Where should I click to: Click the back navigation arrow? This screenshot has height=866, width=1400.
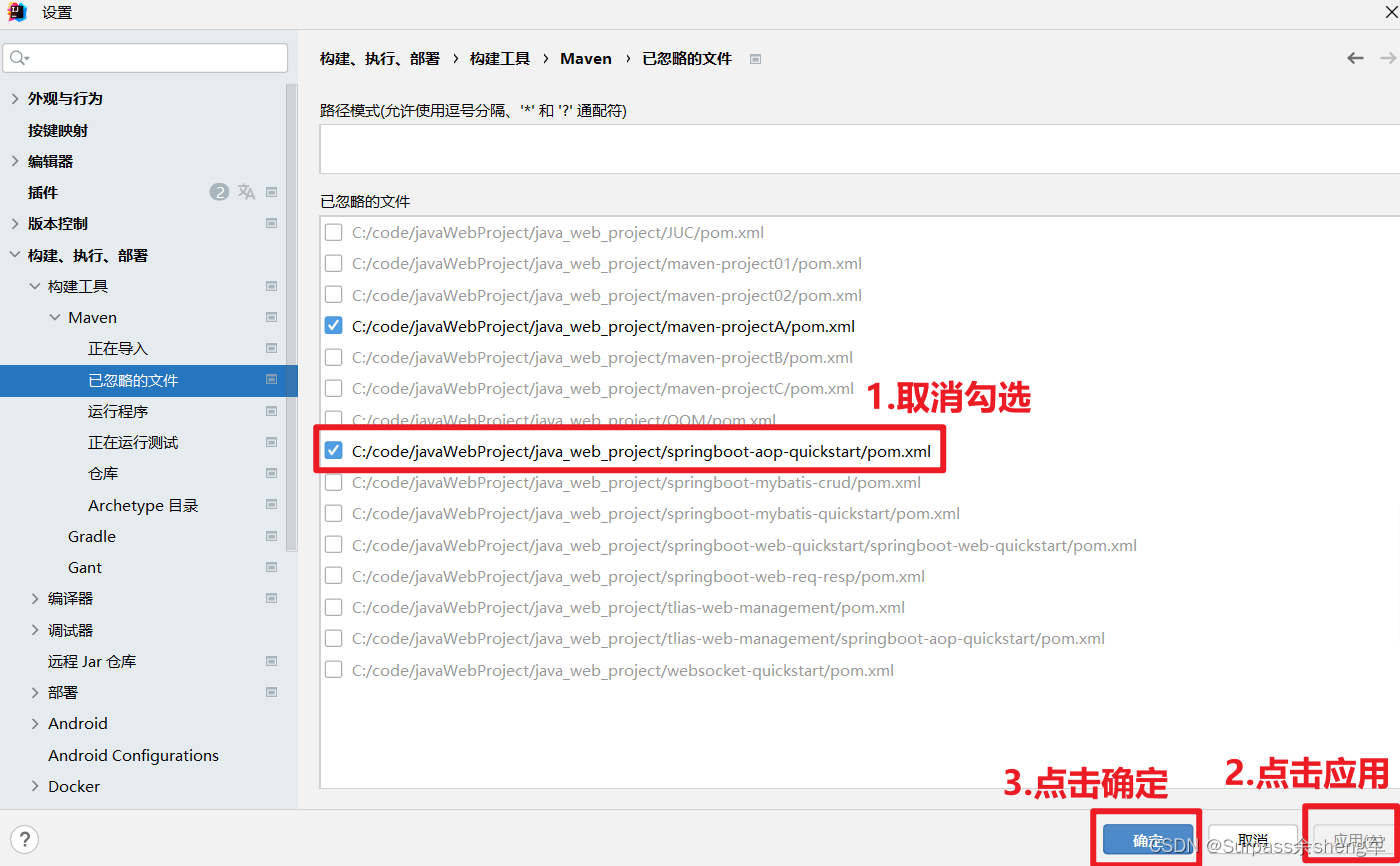(1355, 58)
